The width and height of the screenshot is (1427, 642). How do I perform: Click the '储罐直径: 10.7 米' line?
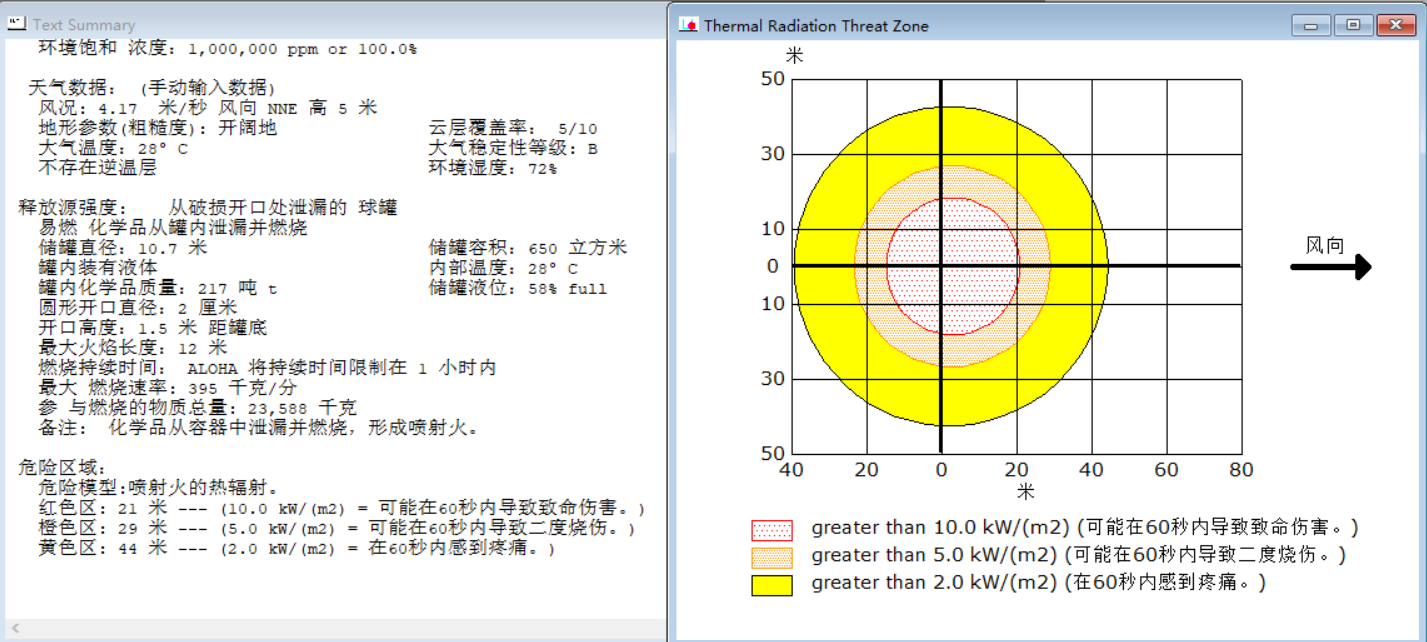click(x=123, y=248)
